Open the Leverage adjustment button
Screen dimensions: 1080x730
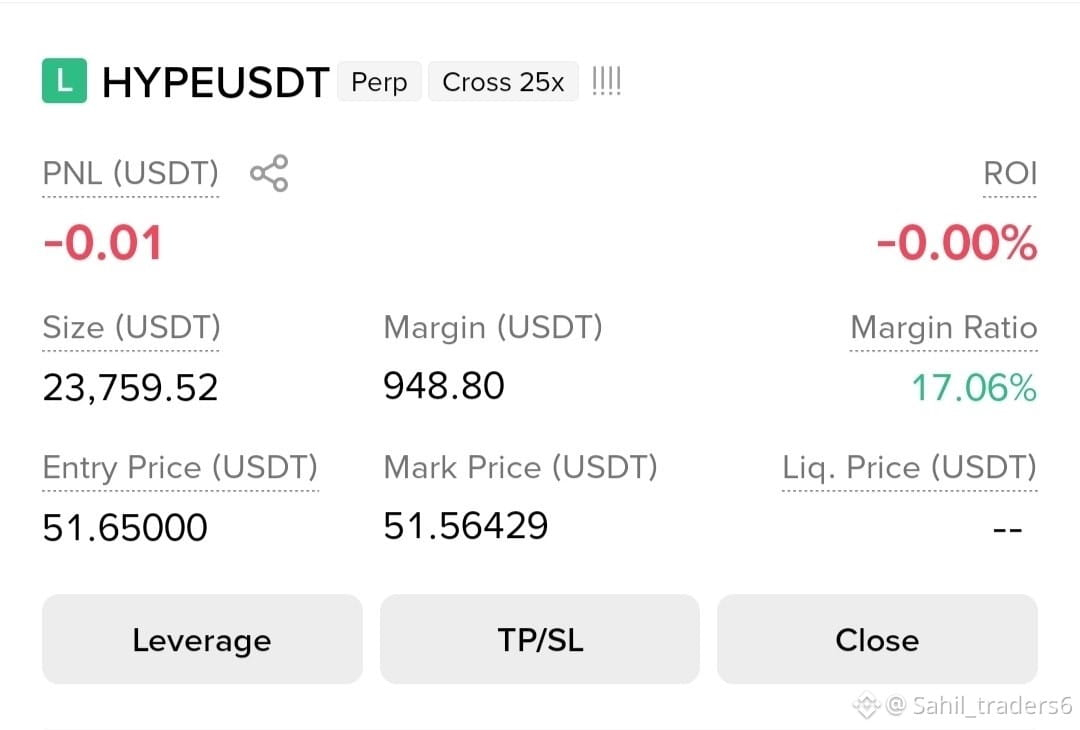pyautogui.click(x=202, y=640)
